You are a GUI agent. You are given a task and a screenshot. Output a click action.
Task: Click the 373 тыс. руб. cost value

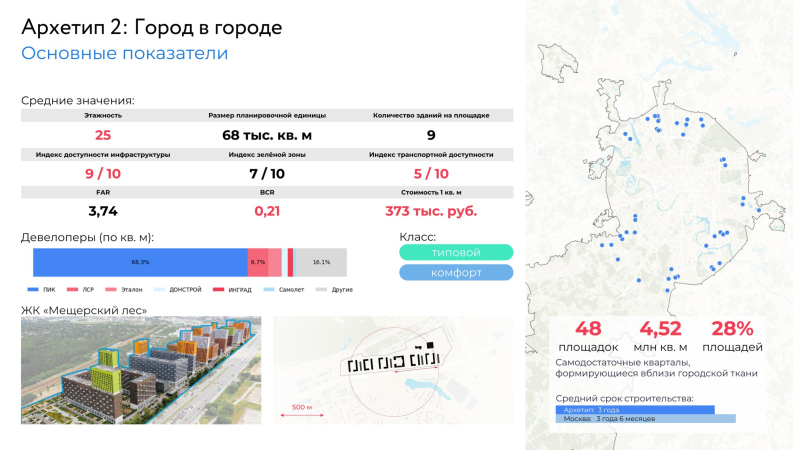(x=431, y=211)
